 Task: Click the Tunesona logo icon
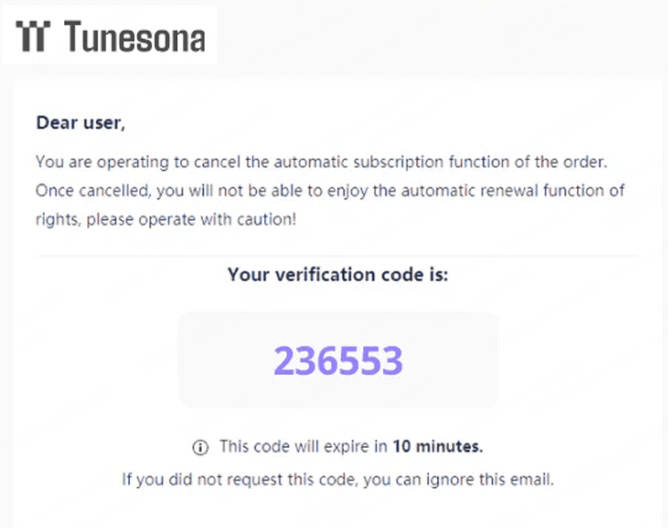33,37
